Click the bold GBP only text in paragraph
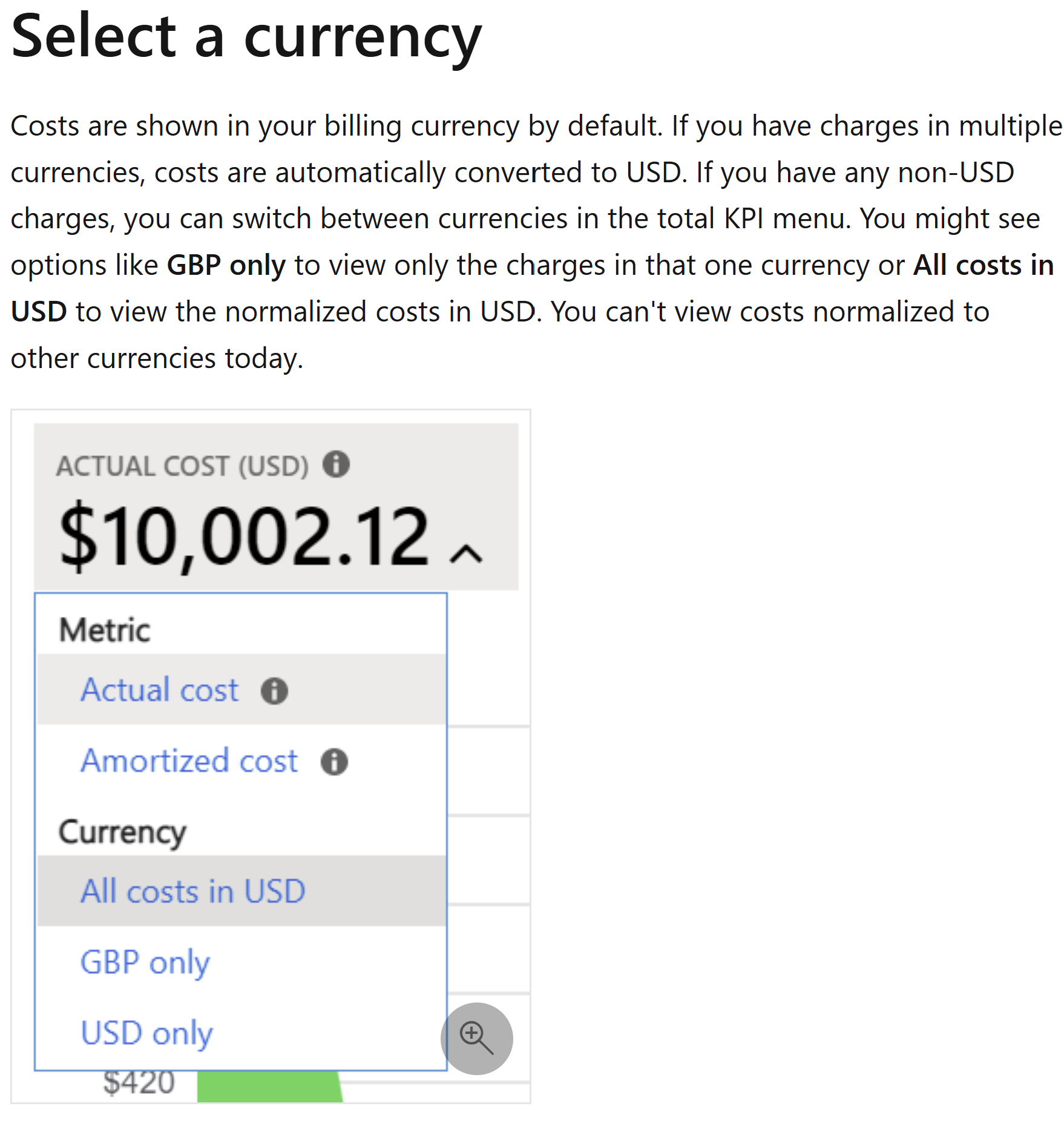Image resolution: width=1064 pixels, height=1126 pixels. [226, 266]
